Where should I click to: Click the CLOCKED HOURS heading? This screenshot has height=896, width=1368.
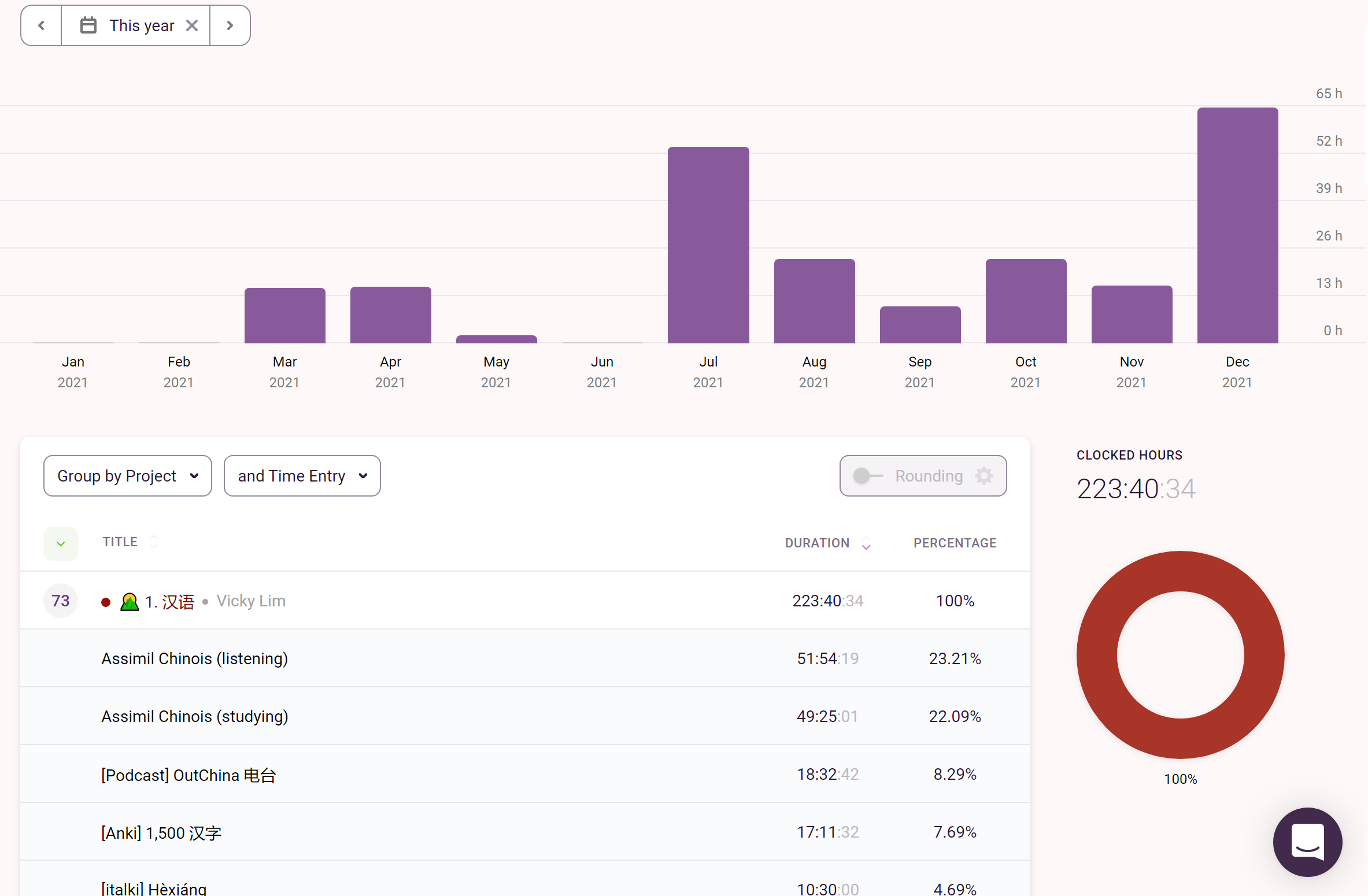1129,455
